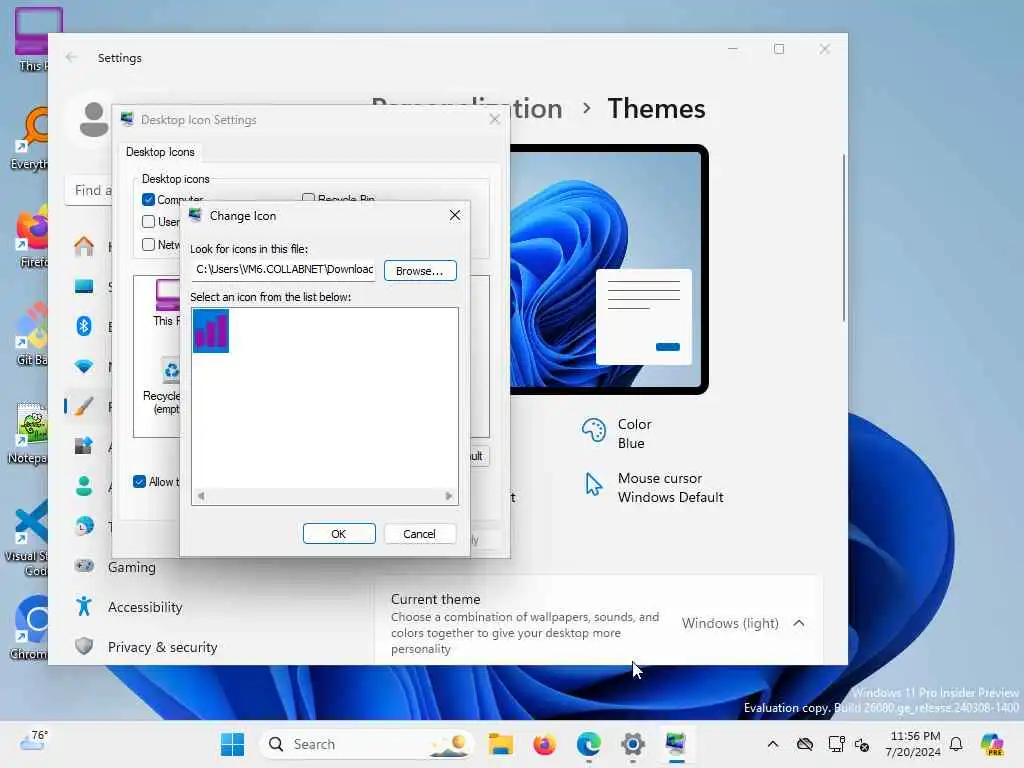Click the network display tray icon
This screenshot has height=768, width=1024.
pyautogui.click(x=836, y=744)
